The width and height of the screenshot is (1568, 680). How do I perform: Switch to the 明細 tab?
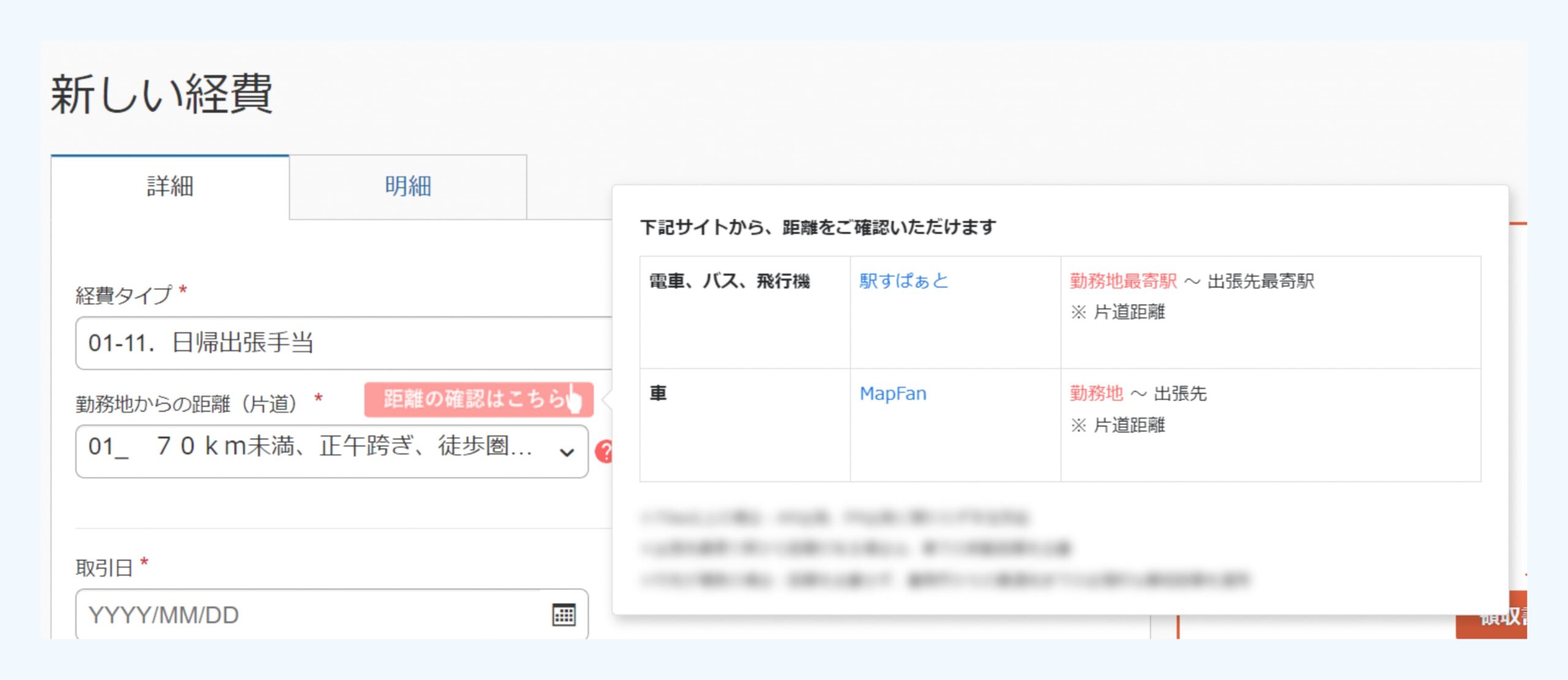[408, 186]
